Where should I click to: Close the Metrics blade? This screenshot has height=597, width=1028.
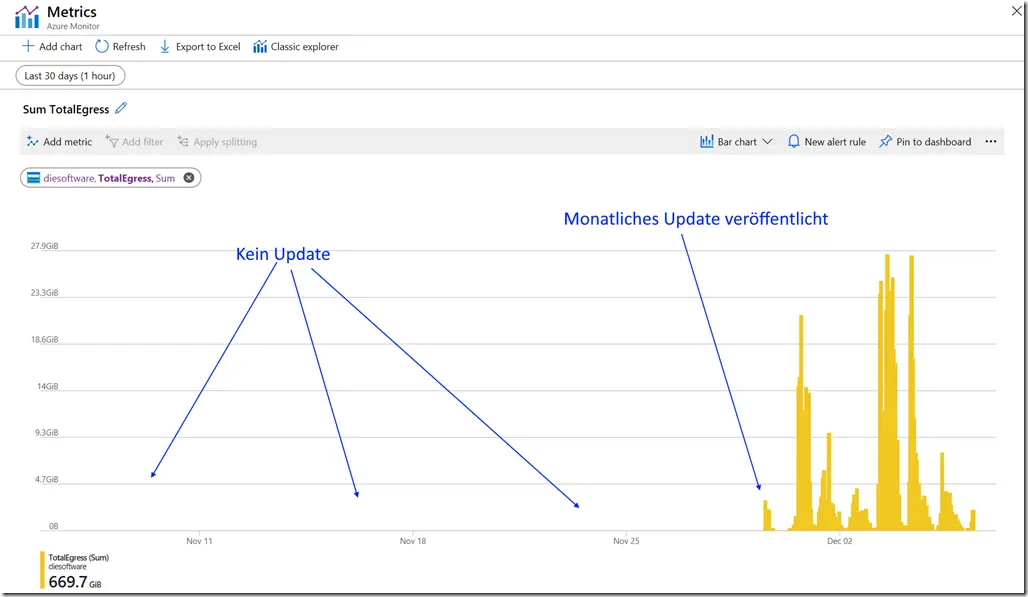tap(1017, 10)
